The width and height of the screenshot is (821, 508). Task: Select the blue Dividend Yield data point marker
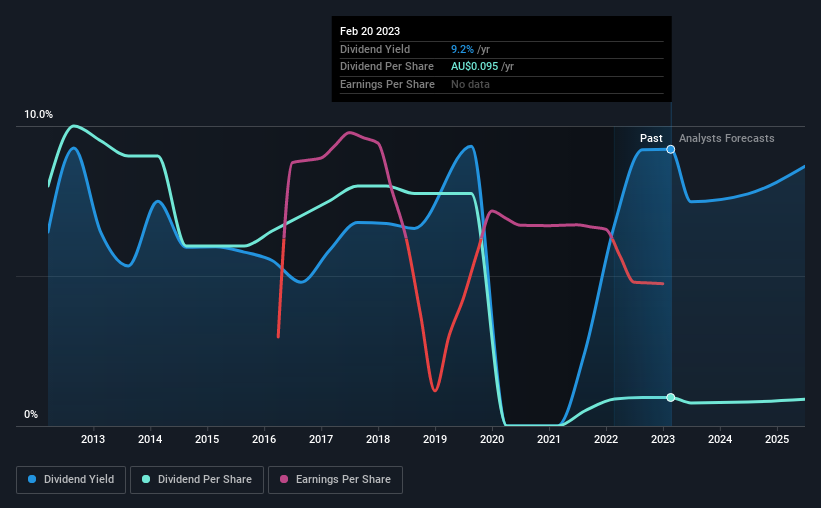671,149
